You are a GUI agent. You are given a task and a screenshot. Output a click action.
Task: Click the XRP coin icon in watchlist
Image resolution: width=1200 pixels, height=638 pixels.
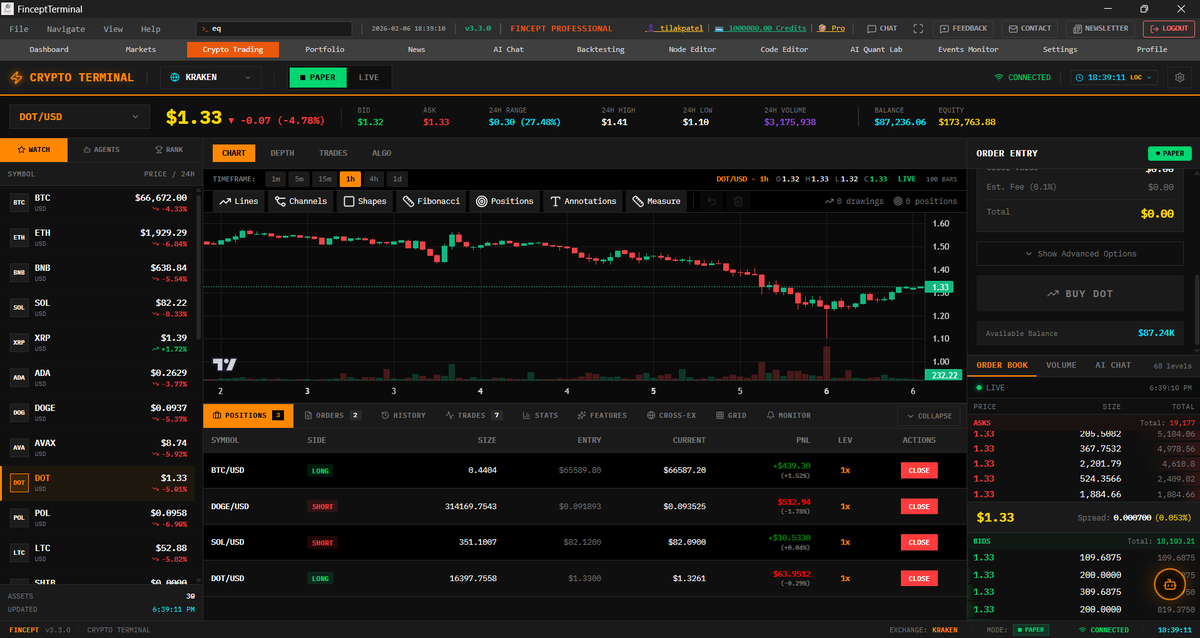coord(18,342)
